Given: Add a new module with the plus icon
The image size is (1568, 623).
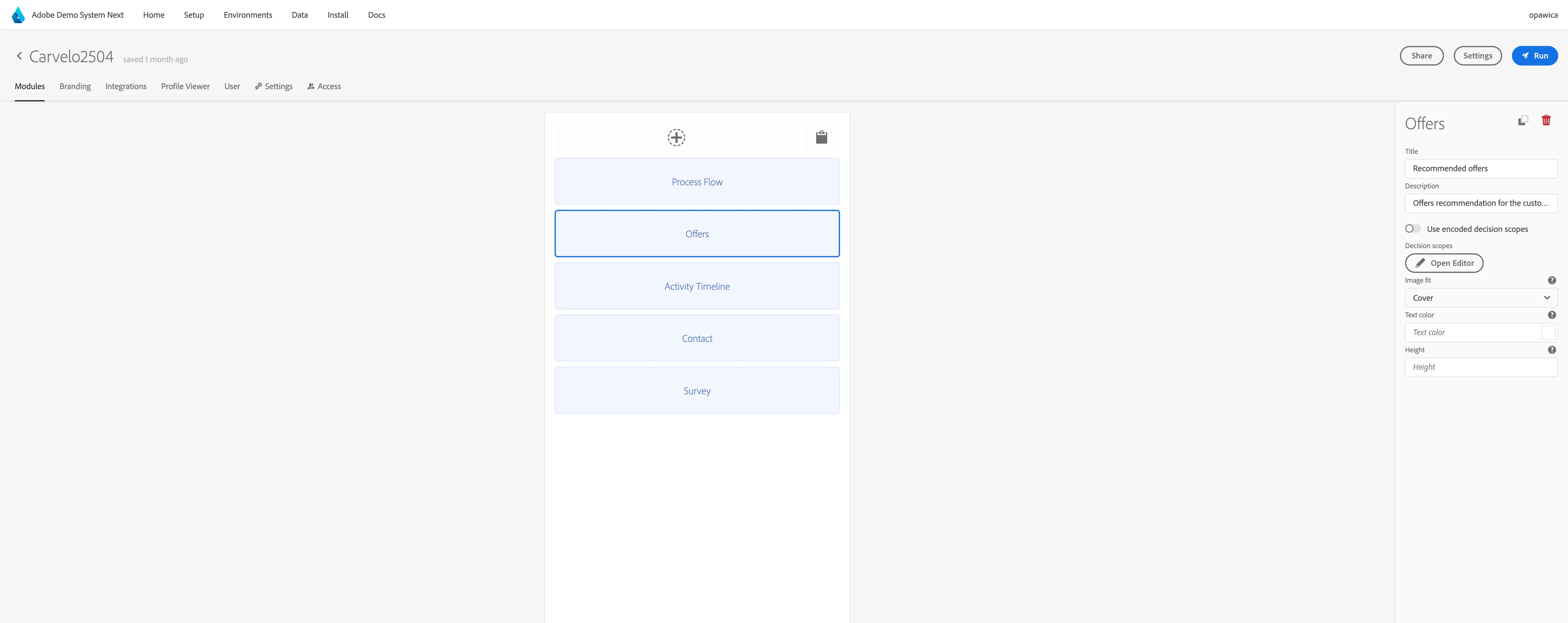Looking at the screenshot, I should [676, 137].
